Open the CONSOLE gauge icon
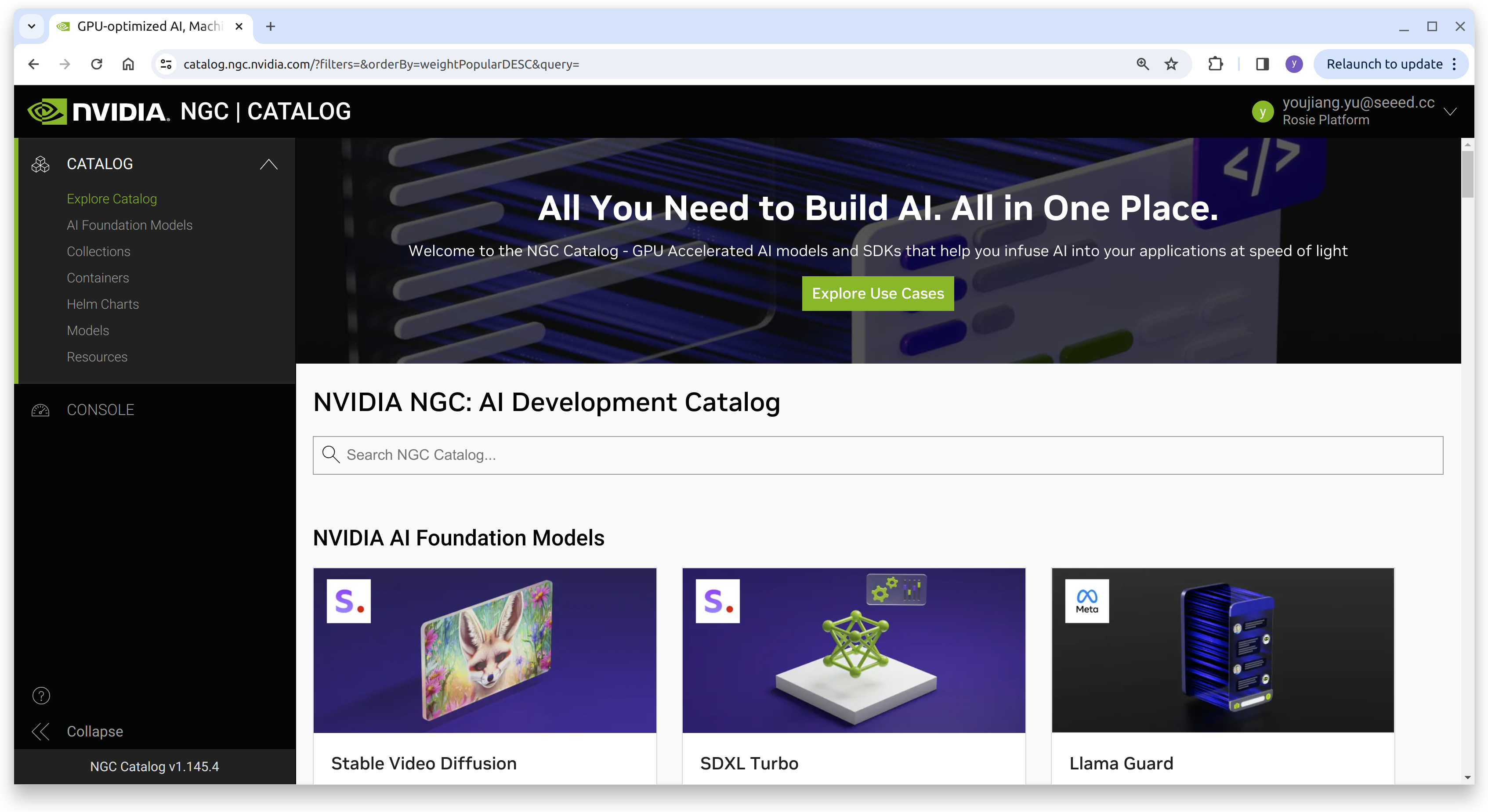The image size is (1488, 812). pyautogui.click(x=40, y=410)
